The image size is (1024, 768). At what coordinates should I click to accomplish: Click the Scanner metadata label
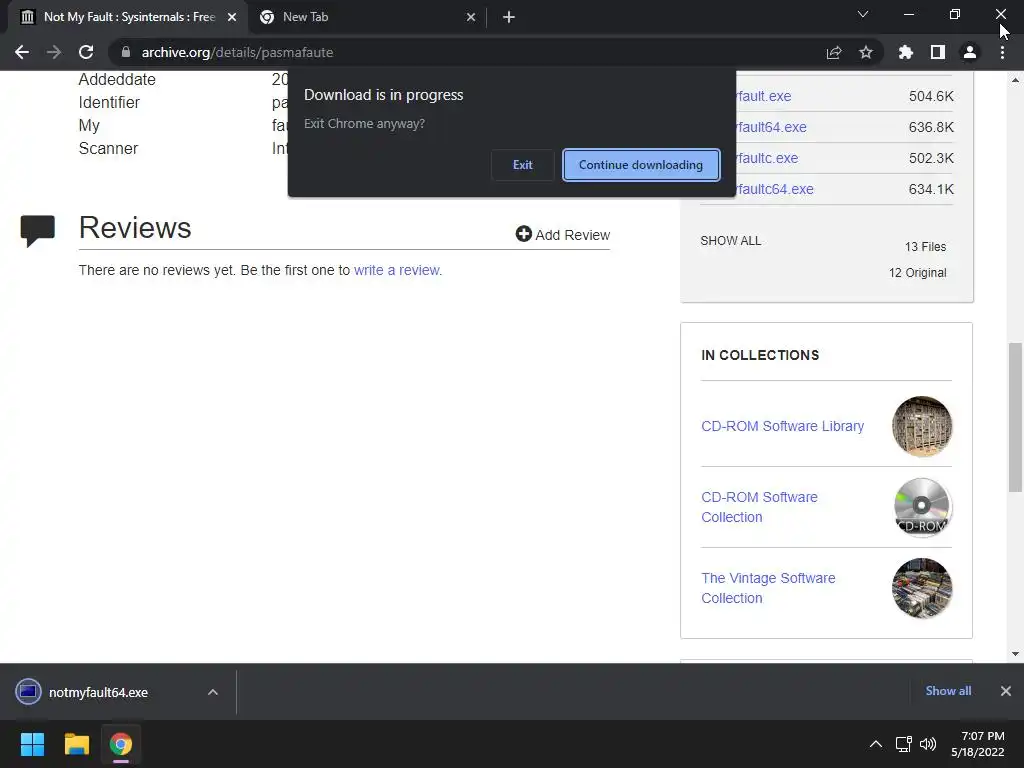108,148
